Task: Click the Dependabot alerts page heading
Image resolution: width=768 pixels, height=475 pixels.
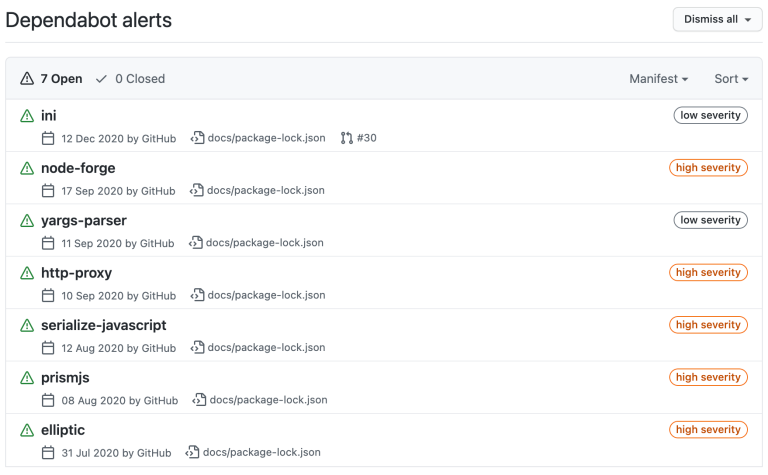Action: 89,20
